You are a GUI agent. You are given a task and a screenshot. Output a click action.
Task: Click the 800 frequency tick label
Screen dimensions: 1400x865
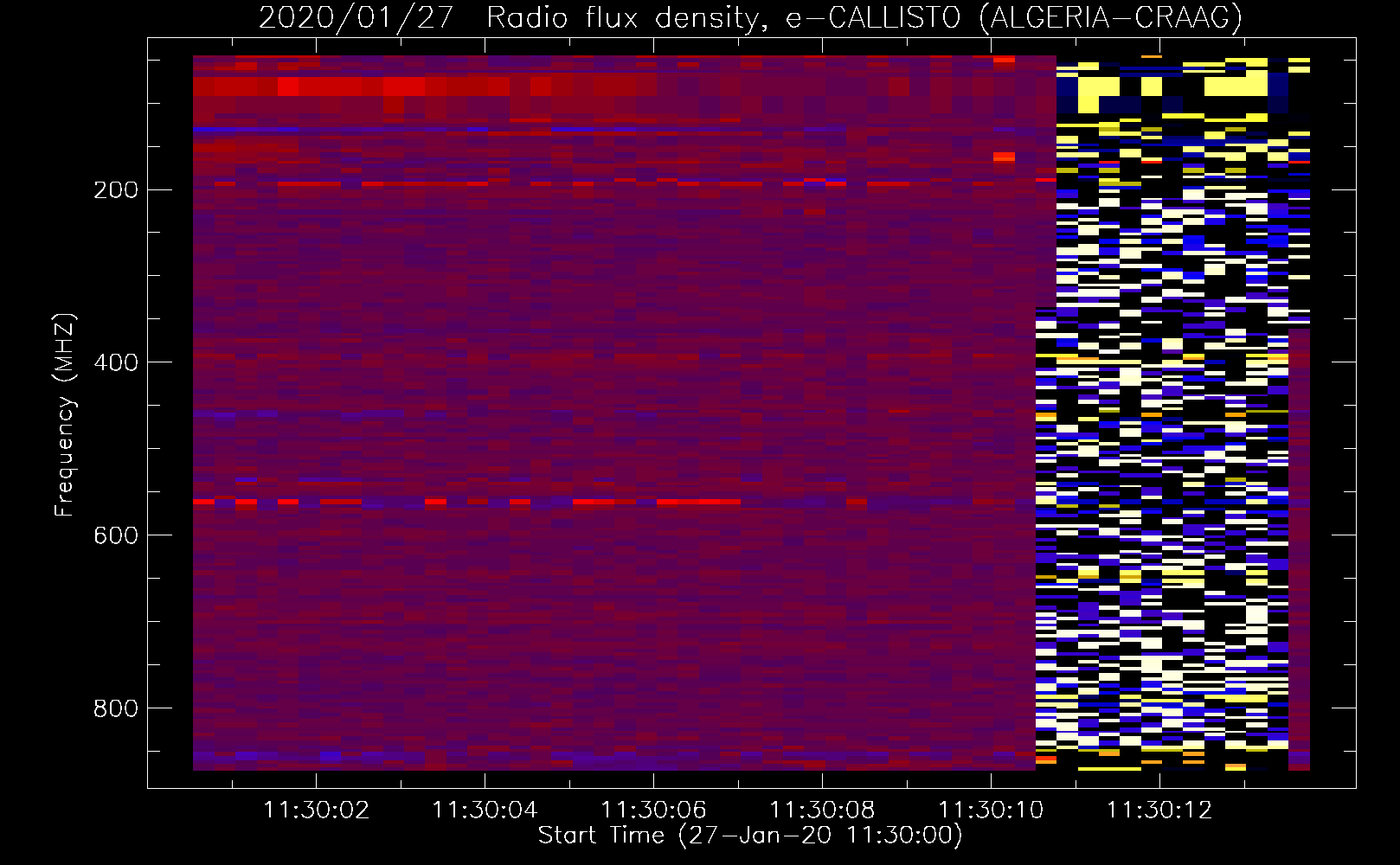116,709
